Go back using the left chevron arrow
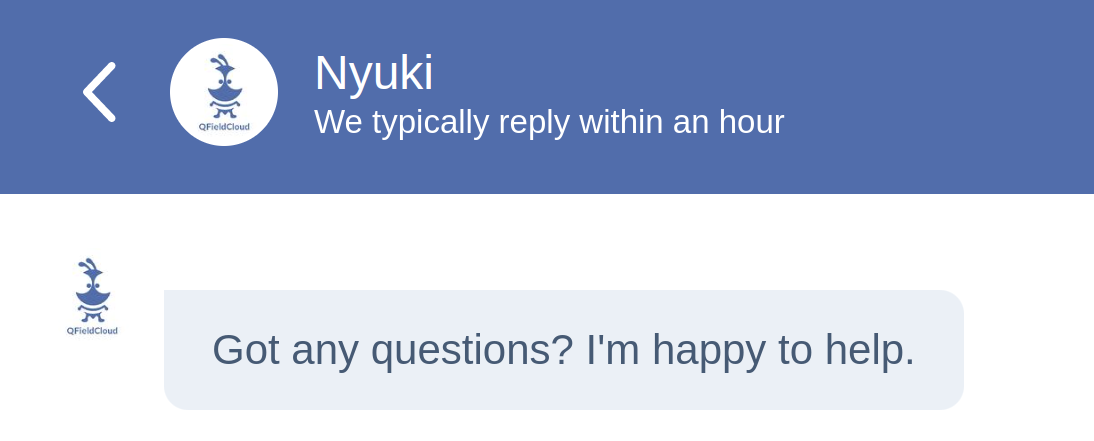This screenshot has width=1094, height=441. point(99,91)
